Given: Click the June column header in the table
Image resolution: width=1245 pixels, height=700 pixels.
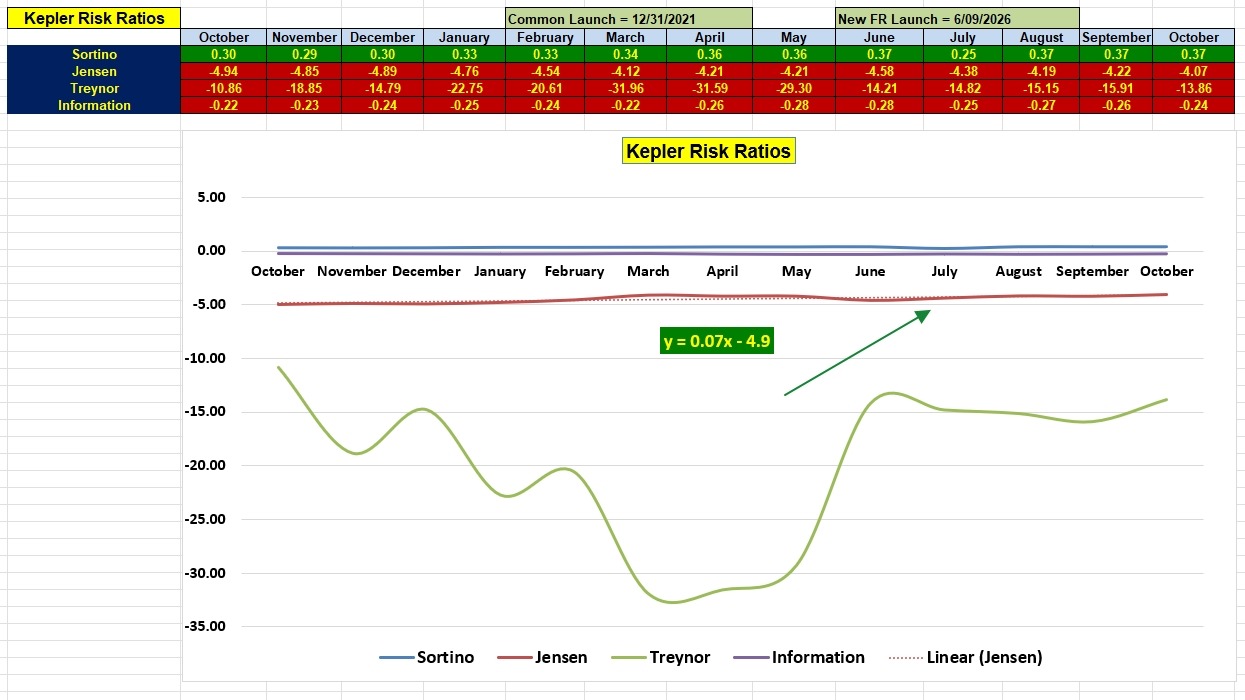Looking at the screenshot, I should point(879,37).
